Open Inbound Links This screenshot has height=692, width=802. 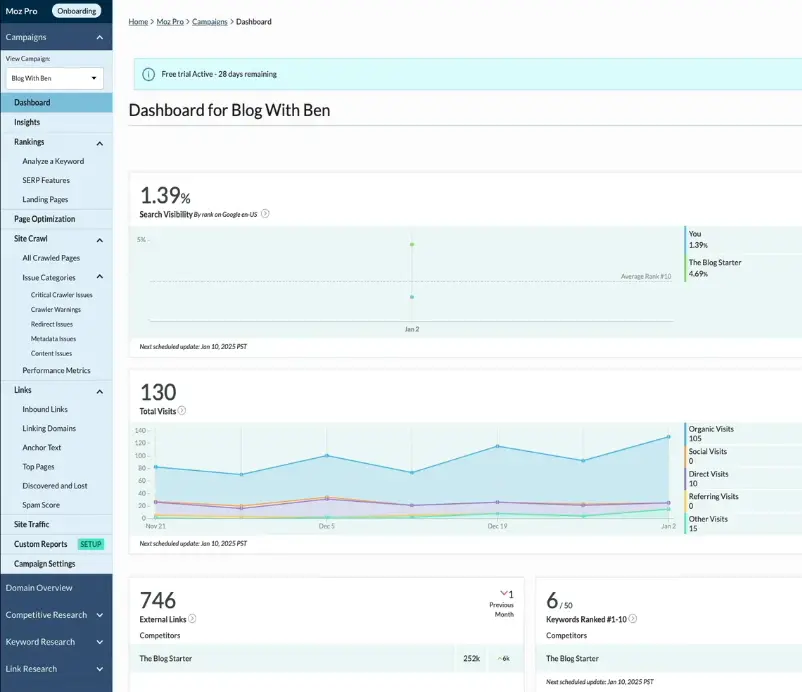45,409
